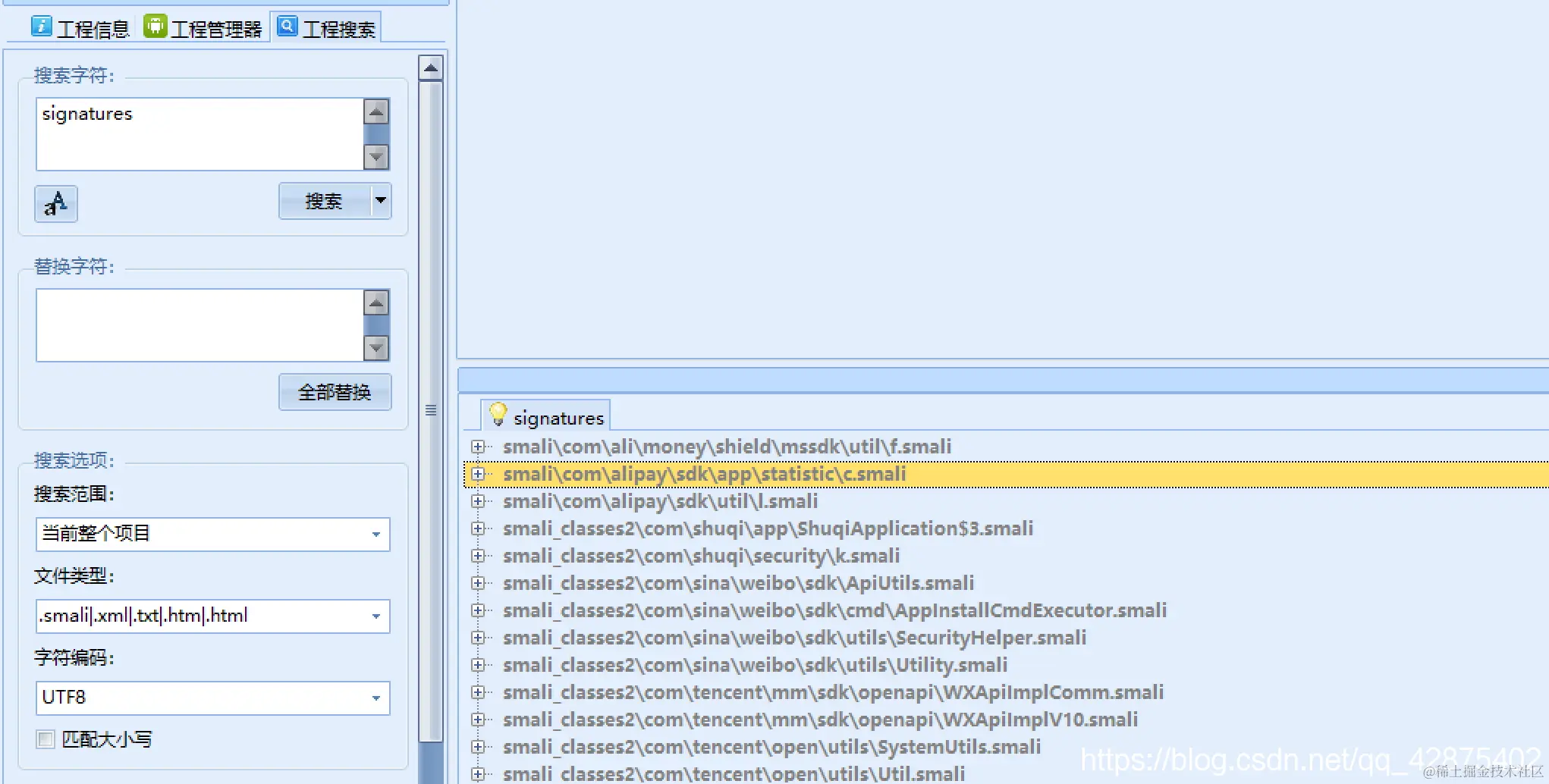This screenshot has width=1549, height=784.
Task: Focus the search text field containing signatures
Action: 200,133
